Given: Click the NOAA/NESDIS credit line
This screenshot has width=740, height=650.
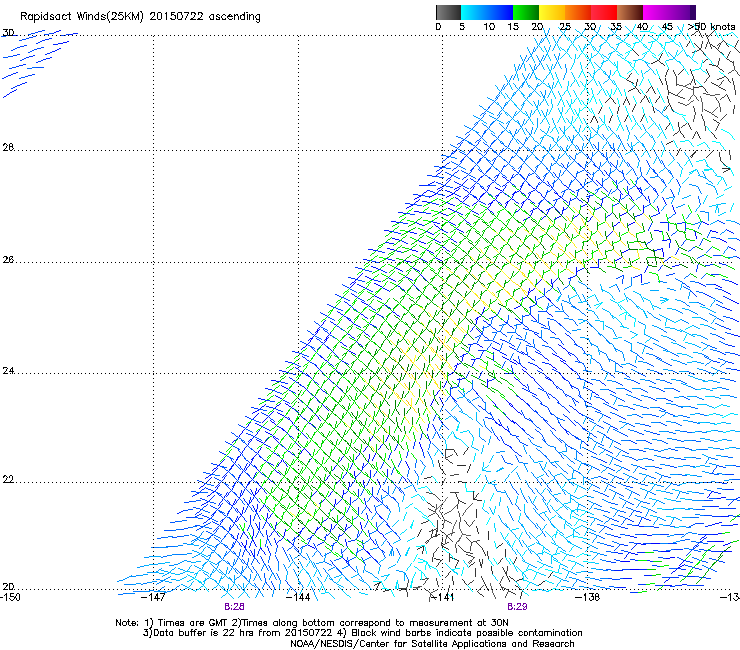Looking at the screenshot, I should (x=432, y=644).
